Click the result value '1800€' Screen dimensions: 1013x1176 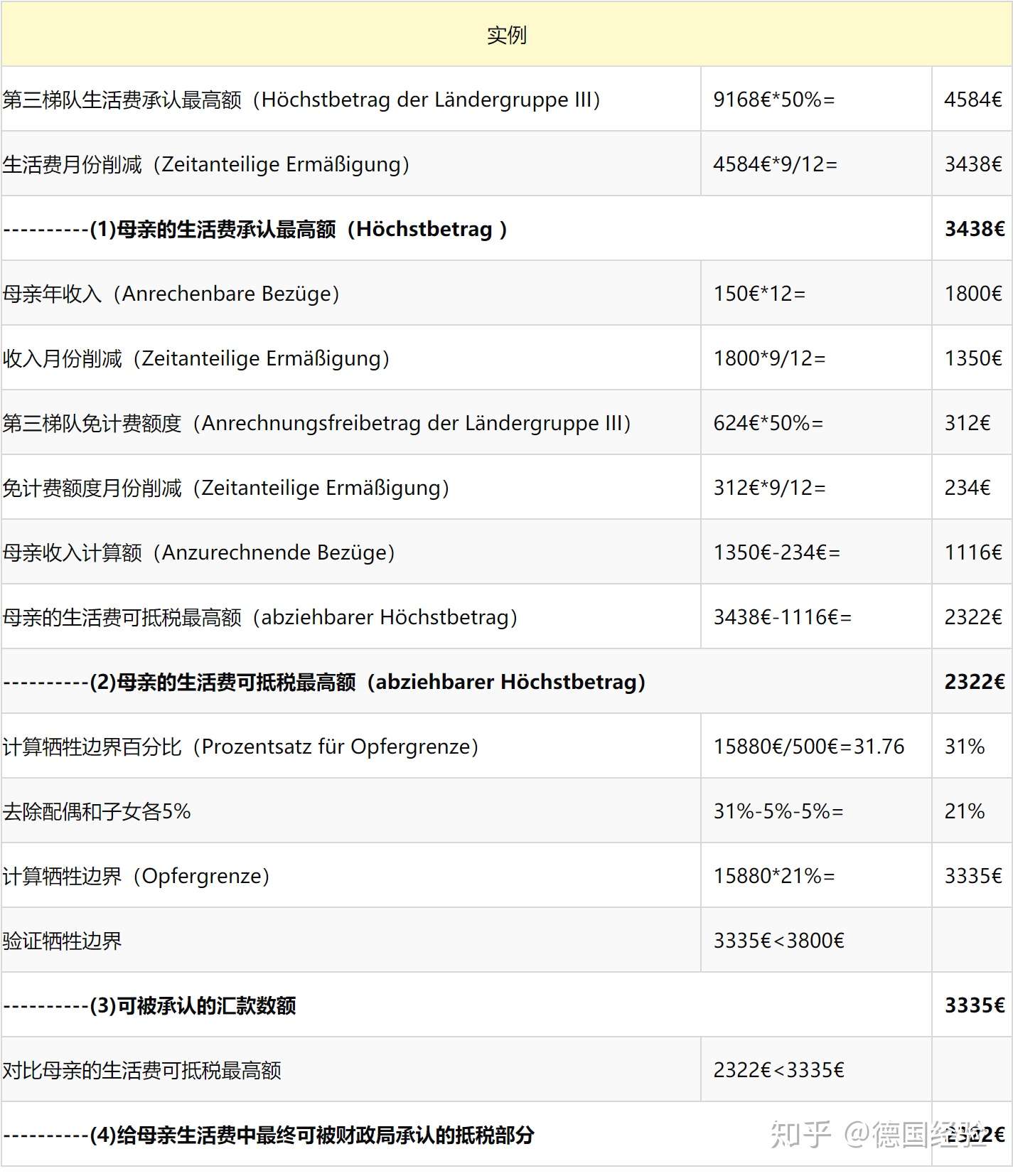click(x=972, y=294)
